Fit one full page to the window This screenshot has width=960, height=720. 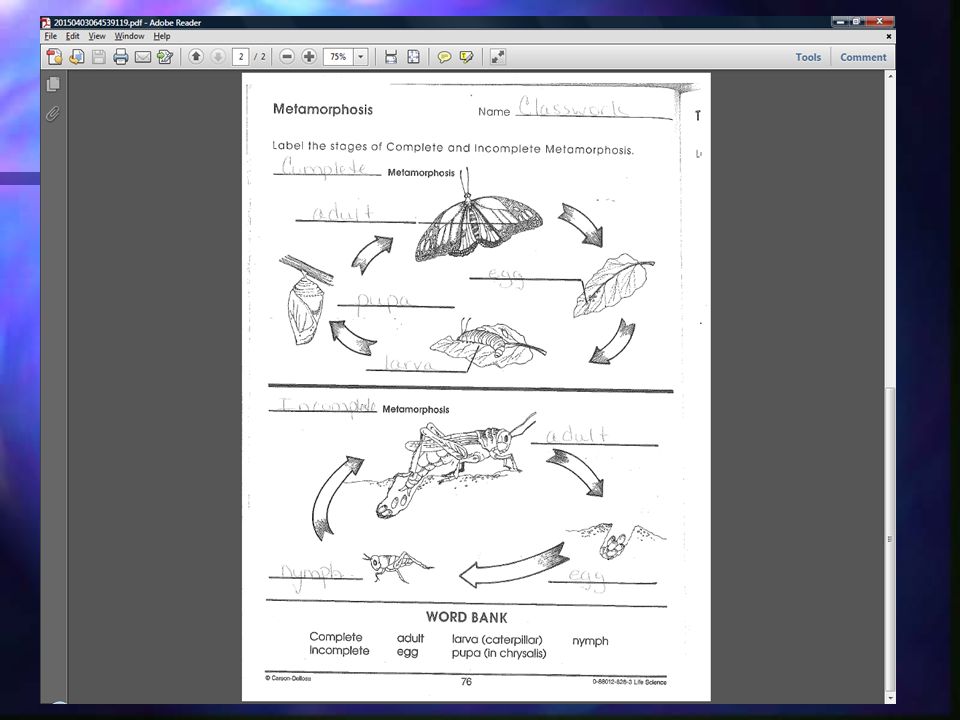pyautogui.click(x=413, y=57)
